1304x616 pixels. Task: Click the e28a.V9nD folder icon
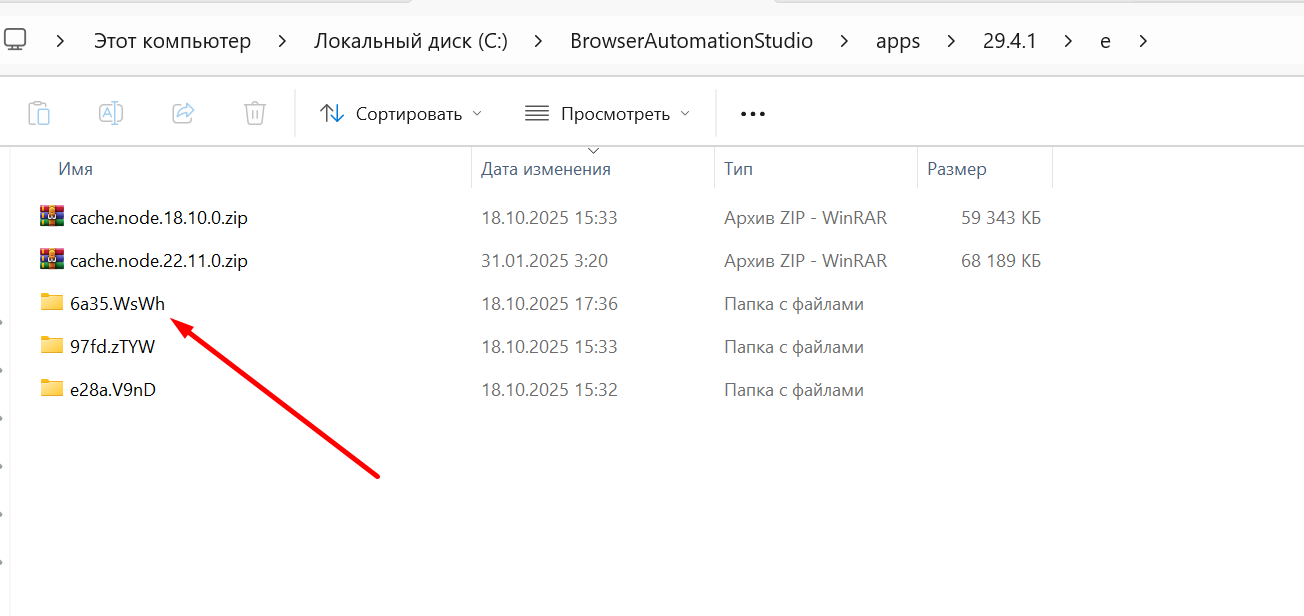[52, 389]
